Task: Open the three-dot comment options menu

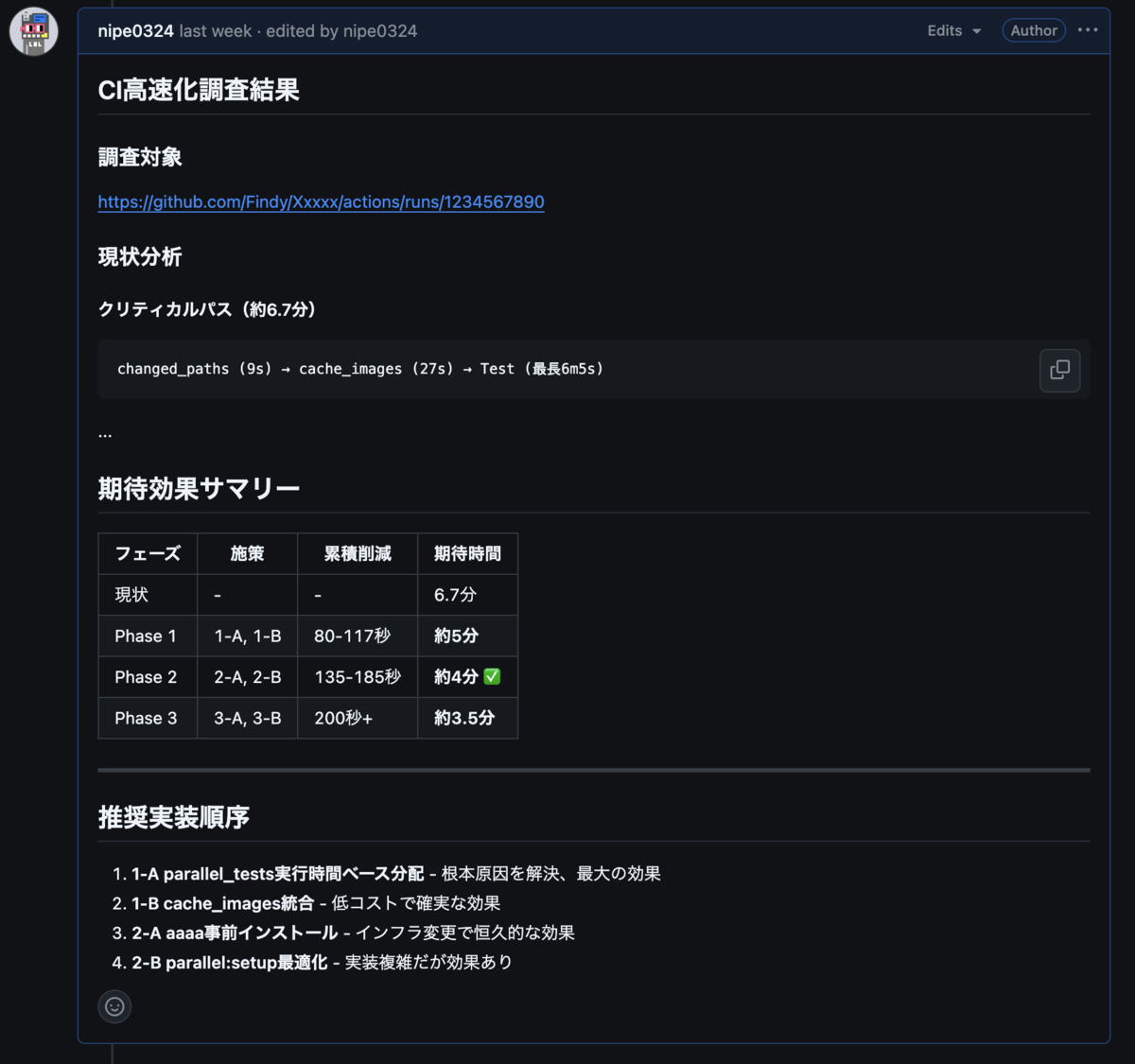Action: 1088,30
